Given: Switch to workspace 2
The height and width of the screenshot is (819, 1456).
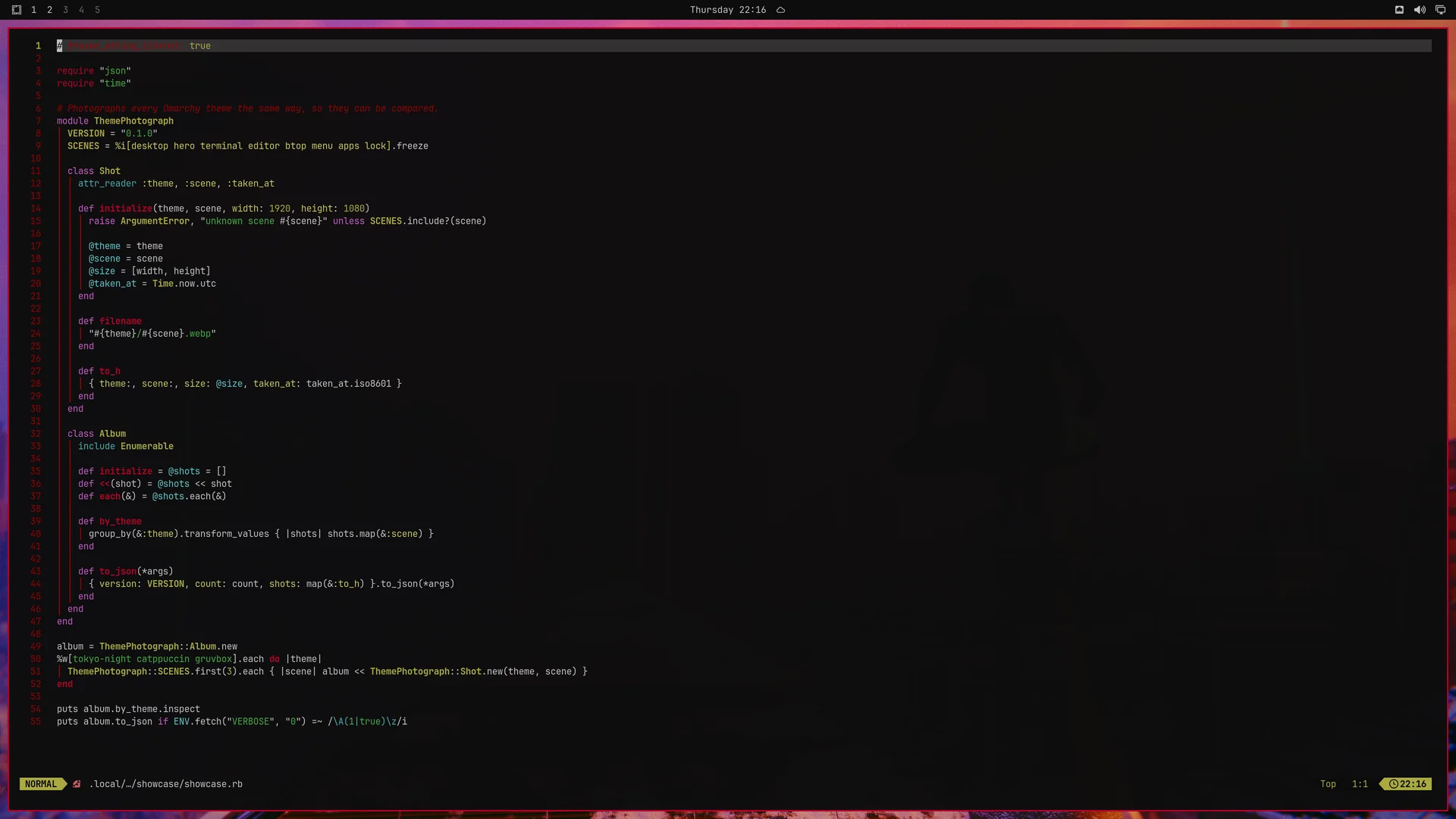Looking at the screenshot, I should point(49,10).
